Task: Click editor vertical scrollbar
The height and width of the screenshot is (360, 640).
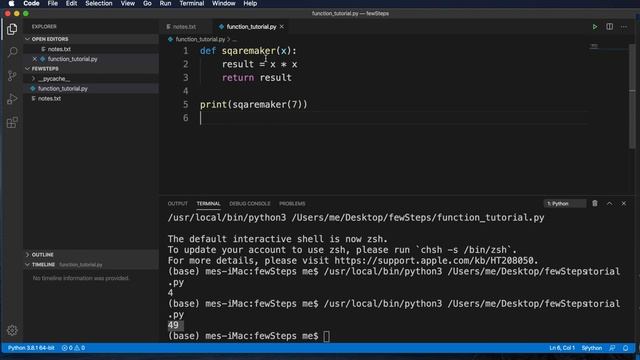Action: coord(632,96)
